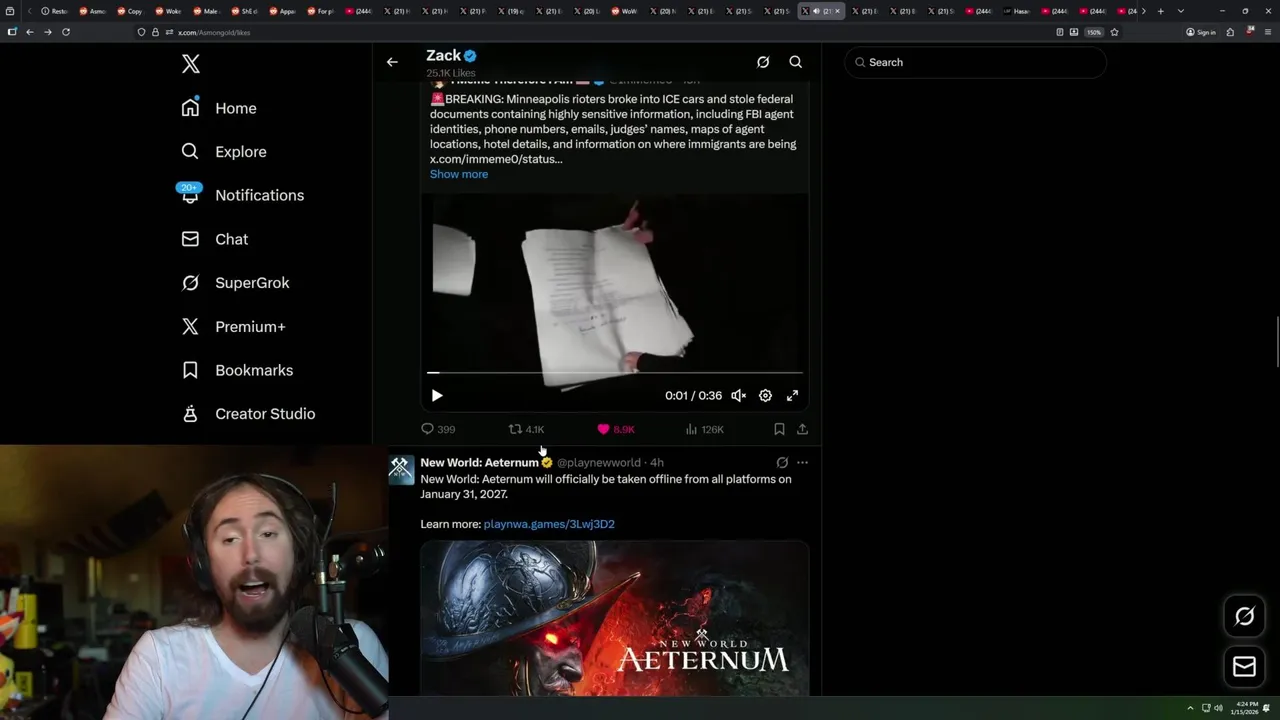Click the back arrow beside Zack
The height and width of the screenshot is (720, 1280).
coord(392,62)
